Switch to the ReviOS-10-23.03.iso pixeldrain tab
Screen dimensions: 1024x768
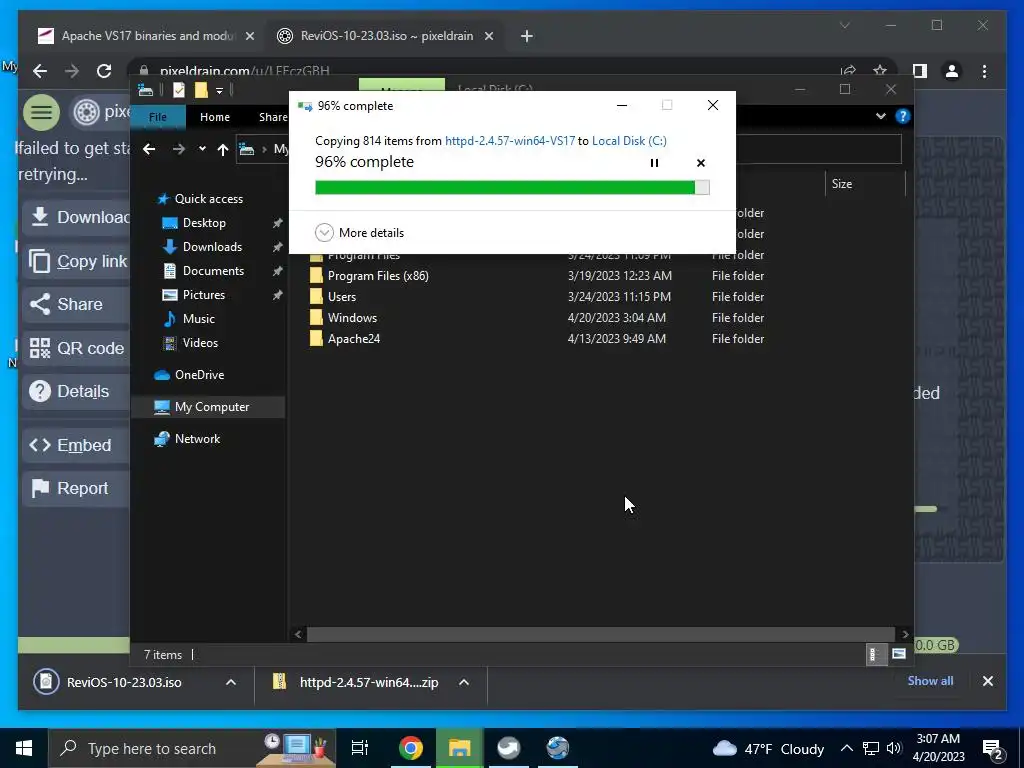pyautogui.click(x=386, y=36)
